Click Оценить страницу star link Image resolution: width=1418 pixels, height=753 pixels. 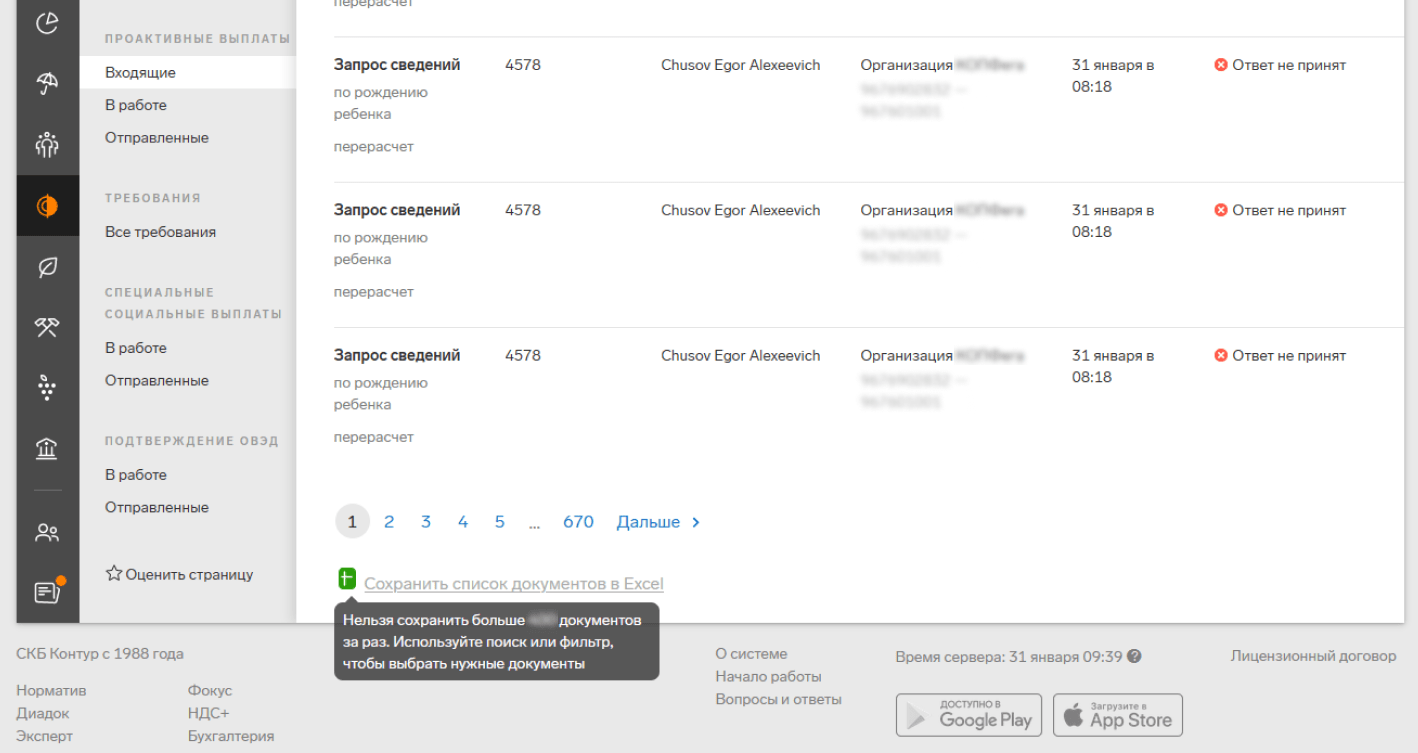pos(179,574)
